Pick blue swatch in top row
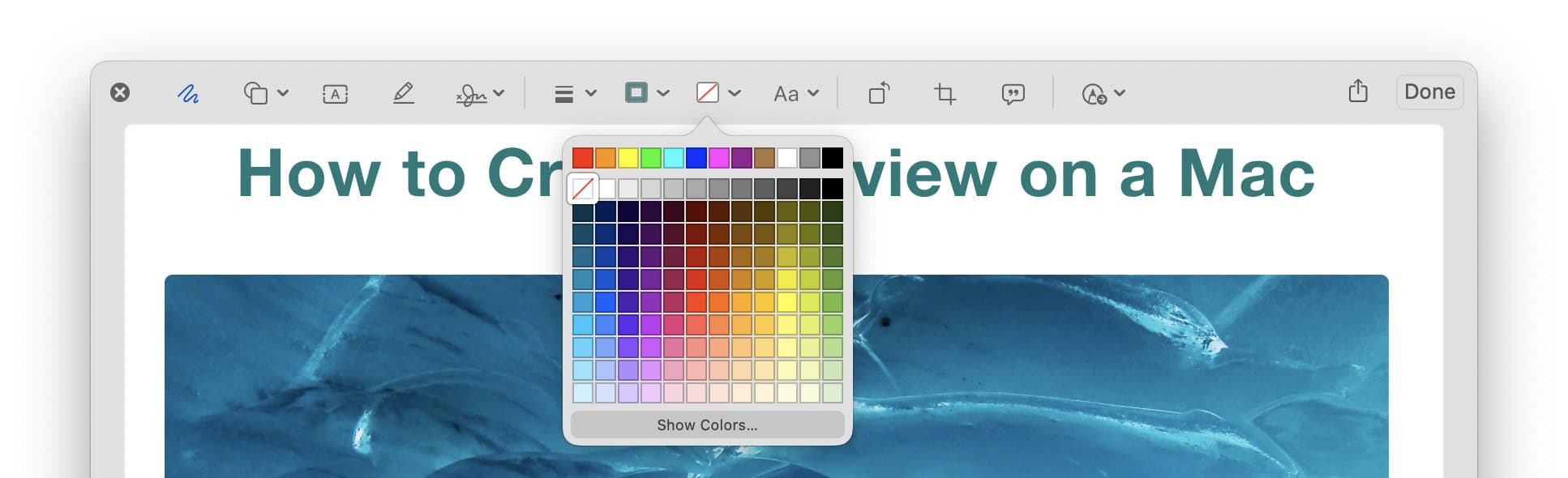Image resolution: width=1568 pixels, height=478 pixels. [696, 157]
